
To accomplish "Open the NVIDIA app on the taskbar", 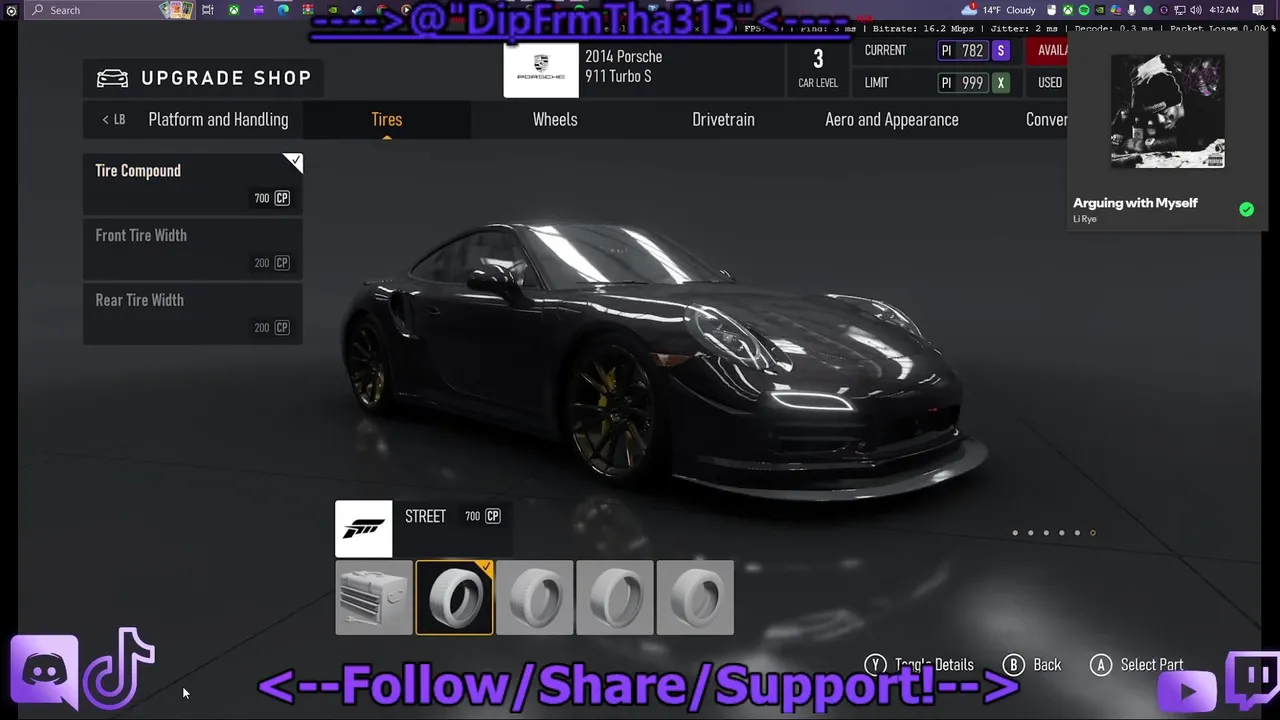I will (x=333, y=10).
